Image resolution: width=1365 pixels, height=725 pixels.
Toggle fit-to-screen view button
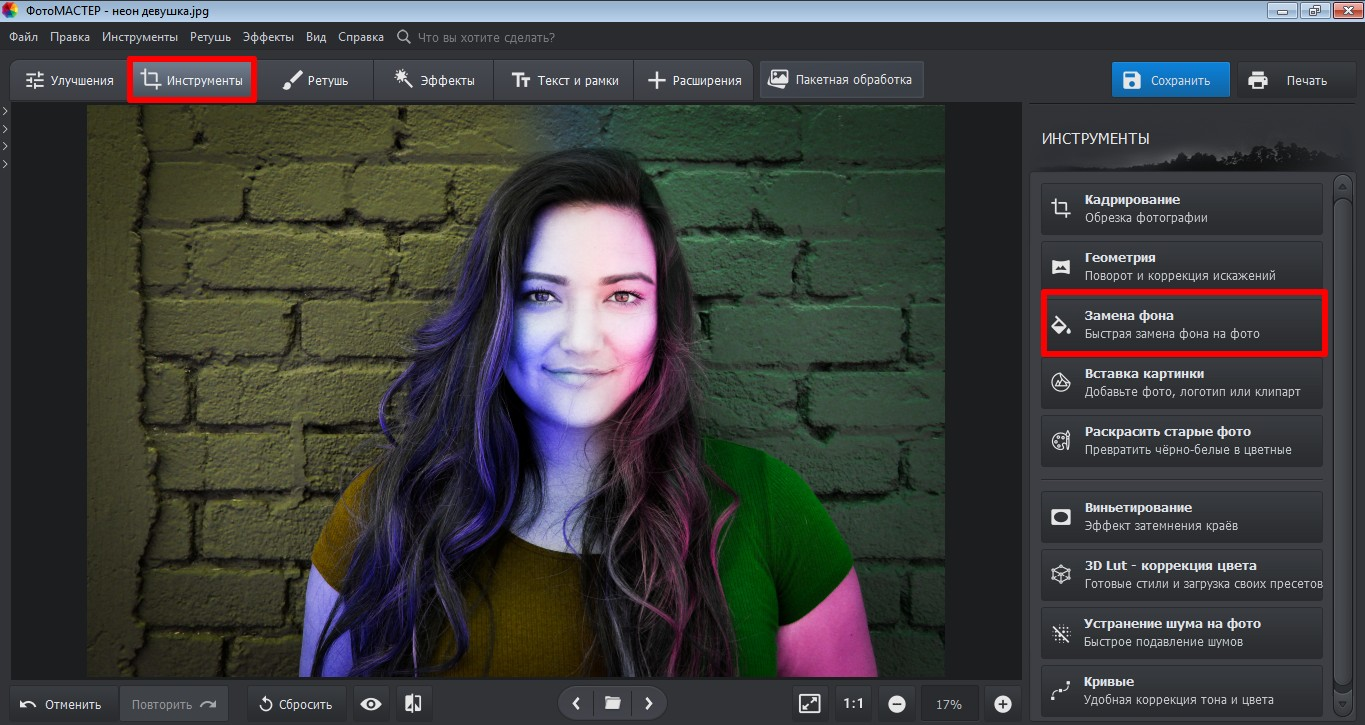click(x=809, y=704)
